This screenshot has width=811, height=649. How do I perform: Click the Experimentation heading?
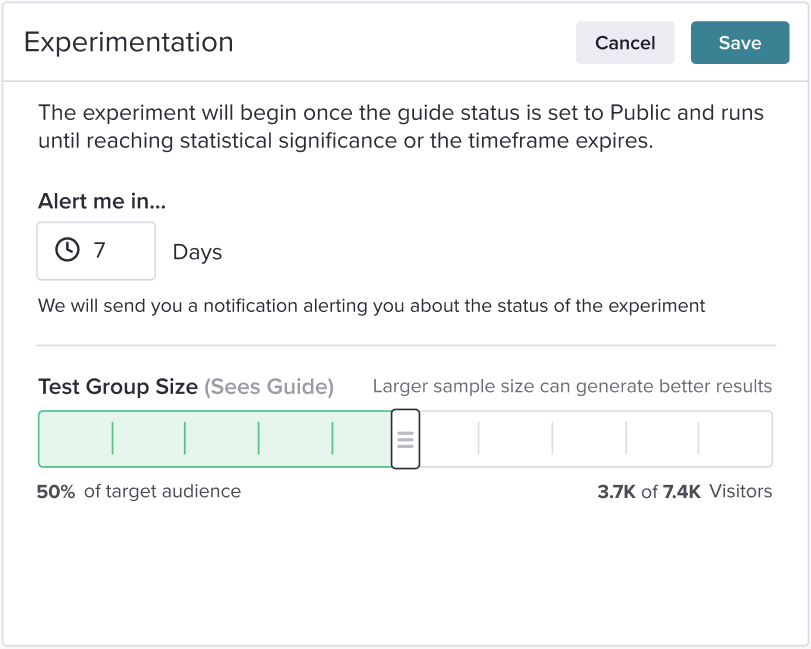point(129,42)
